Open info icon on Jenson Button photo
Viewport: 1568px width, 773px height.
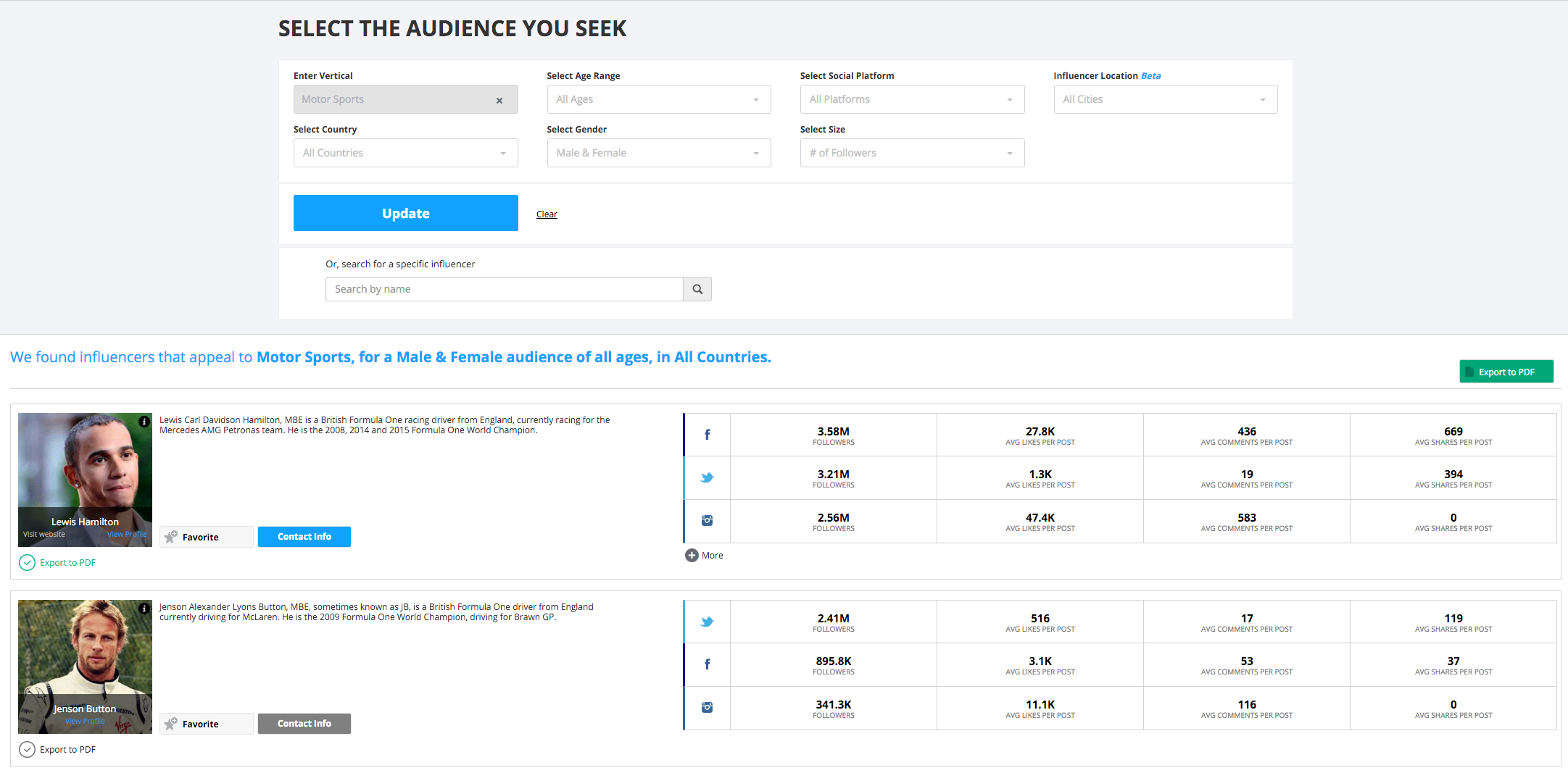[144, 609]
